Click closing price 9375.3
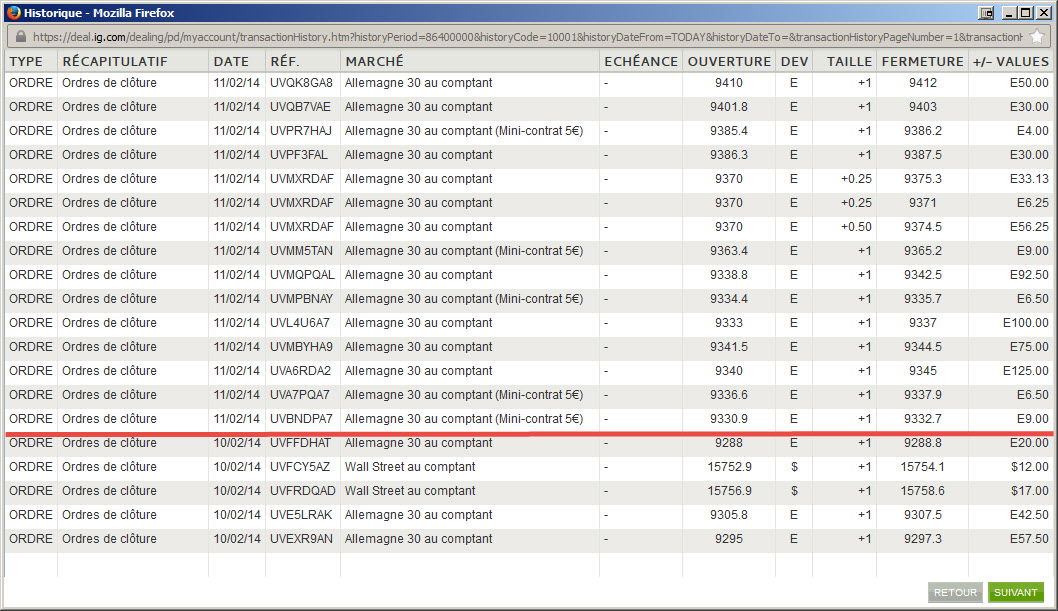Viewport: 1058px width, 611px height. 922,179
